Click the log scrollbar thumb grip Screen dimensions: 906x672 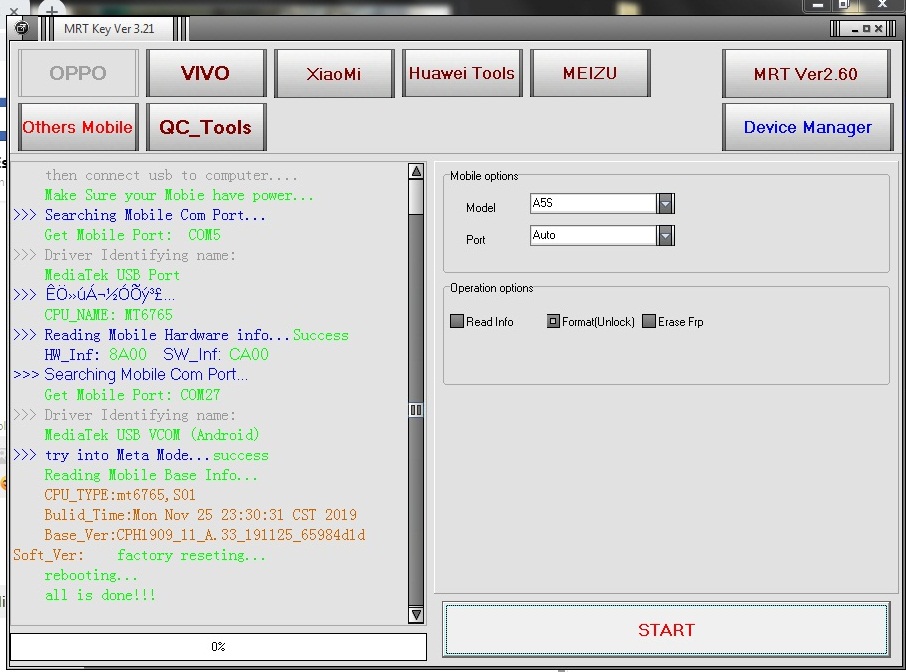(x=415, y=410)
